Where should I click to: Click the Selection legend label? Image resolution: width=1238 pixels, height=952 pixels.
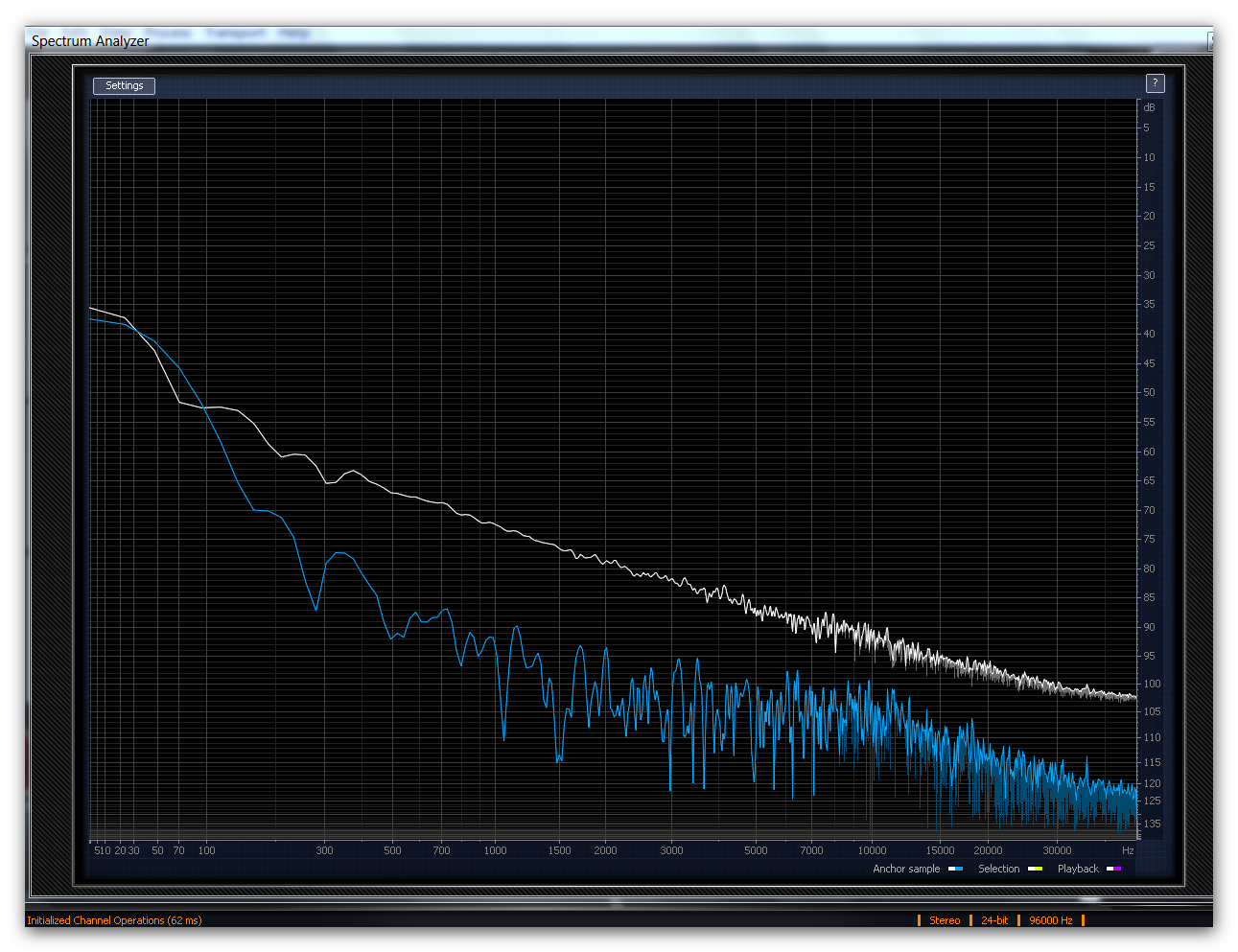point(998,869)
